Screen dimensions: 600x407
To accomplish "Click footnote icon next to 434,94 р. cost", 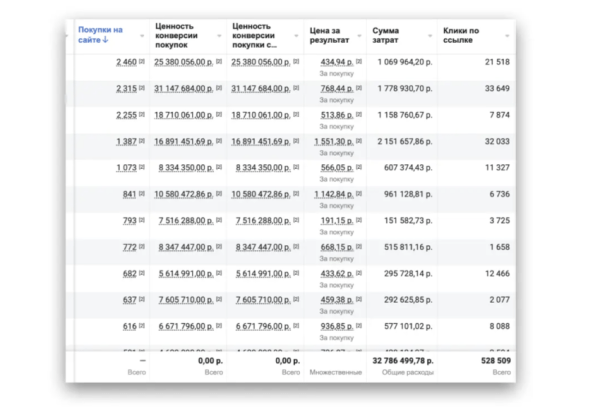I will click(357, 62).
